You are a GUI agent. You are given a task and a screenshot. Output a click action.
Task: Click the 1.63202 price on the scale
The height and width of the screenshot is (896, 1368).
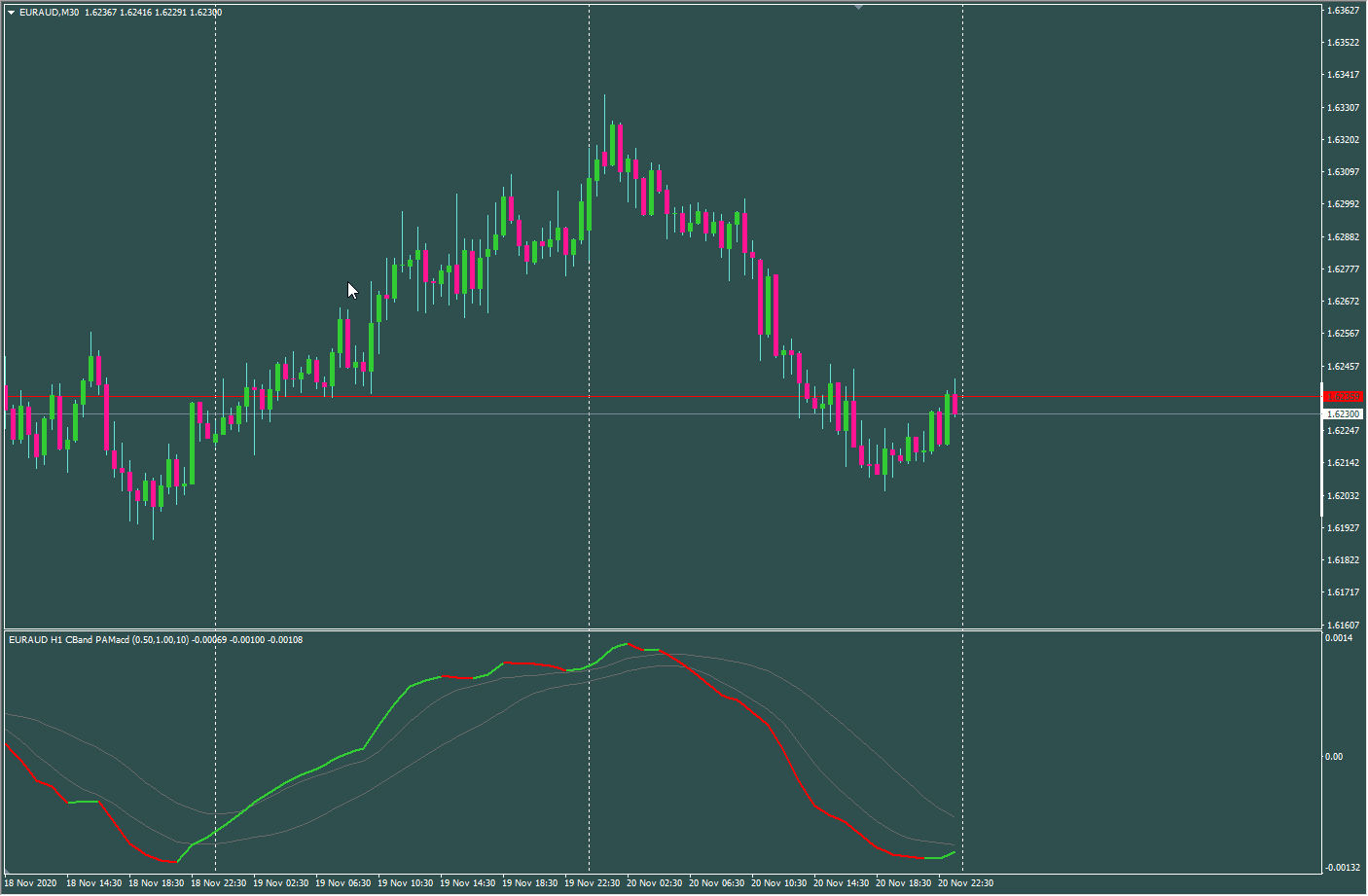(1344, 140)
